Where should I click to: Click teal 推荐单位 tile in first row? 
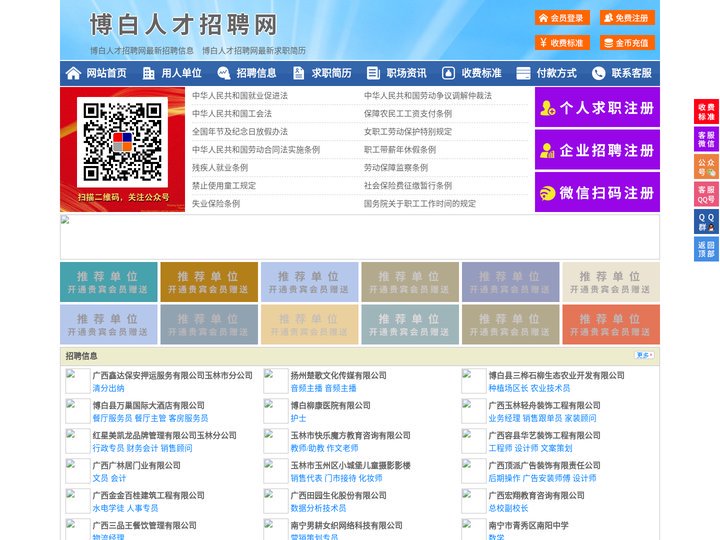coord(109,282)
